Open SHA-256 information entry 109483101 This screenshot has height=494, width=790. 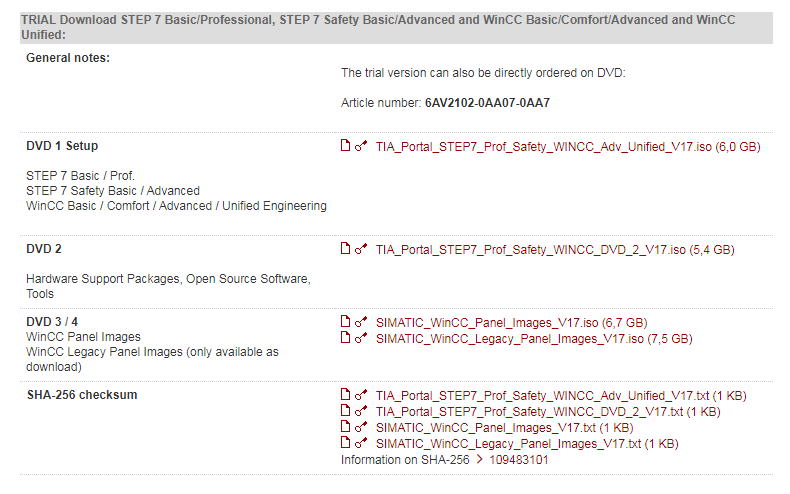[x=518, y=460]
